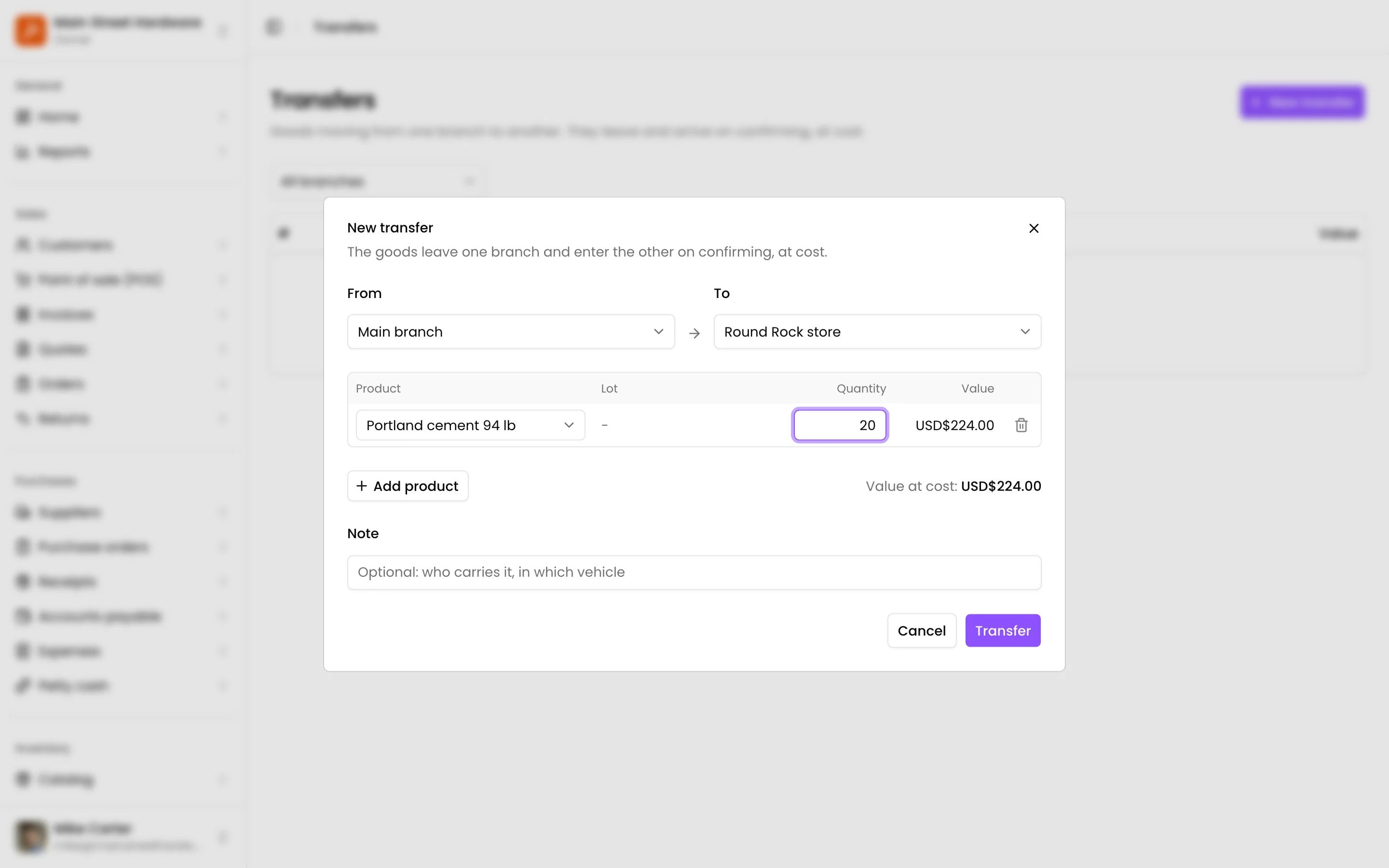Close the New transfer dialog
The image size is (1389, 868).
[x=1034, y=229]
